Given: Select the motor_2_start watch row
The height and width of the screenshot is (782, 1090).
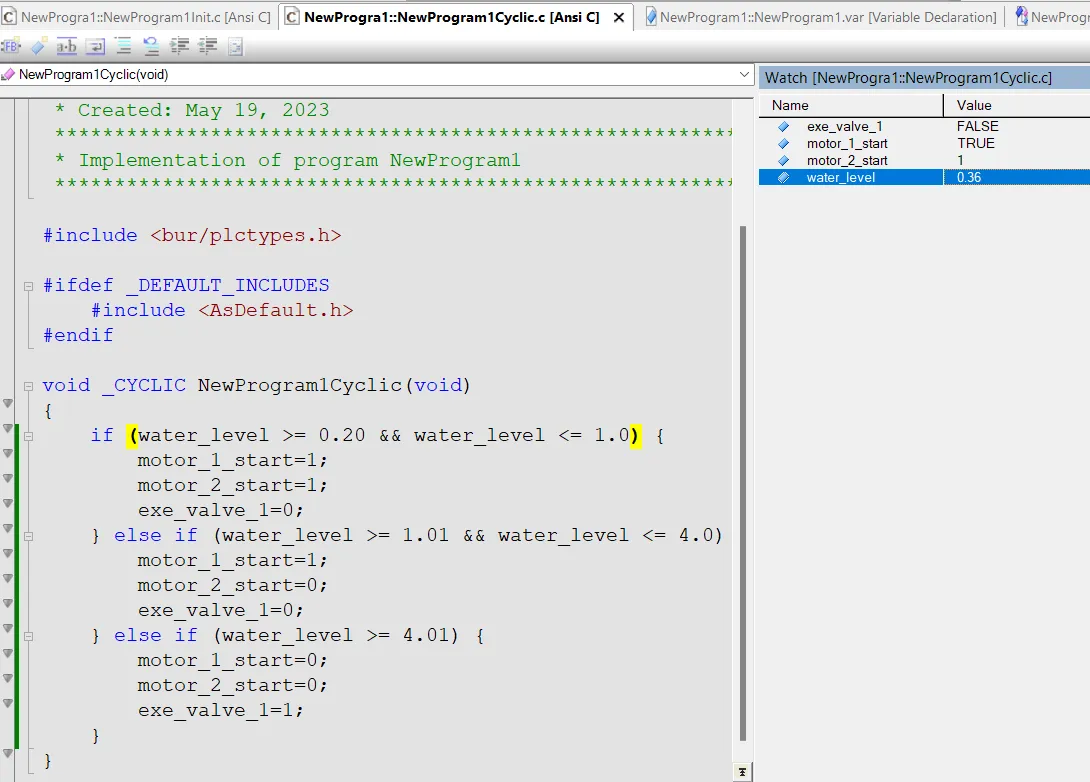Looking at the screenshot, I should coord(925,161).
